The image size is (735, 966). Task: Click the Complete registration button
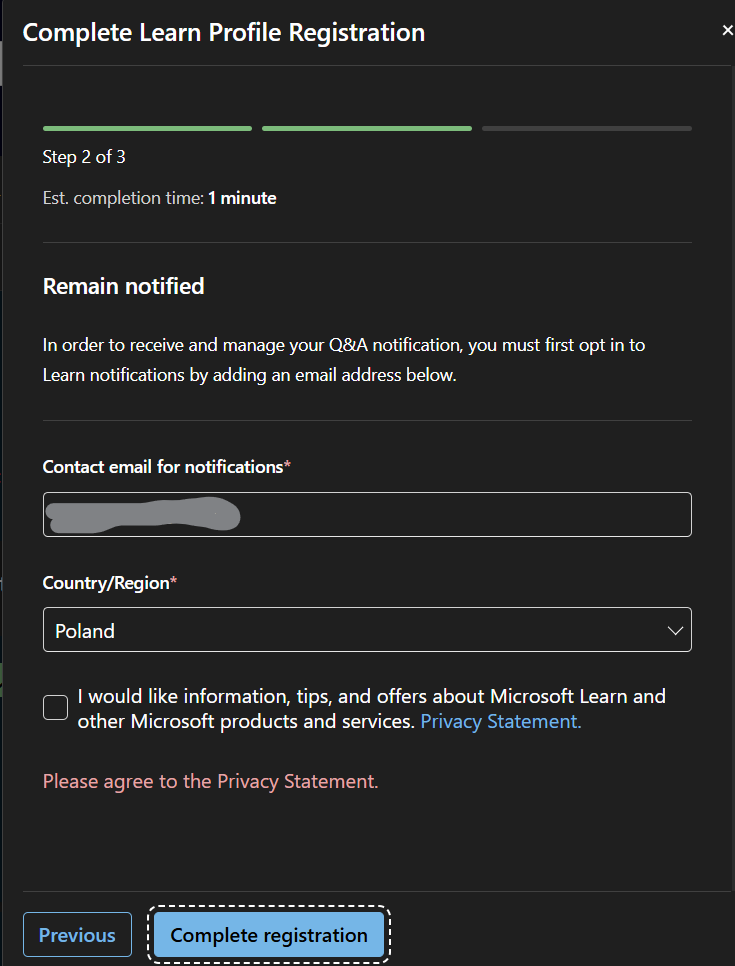coord(269,935)
